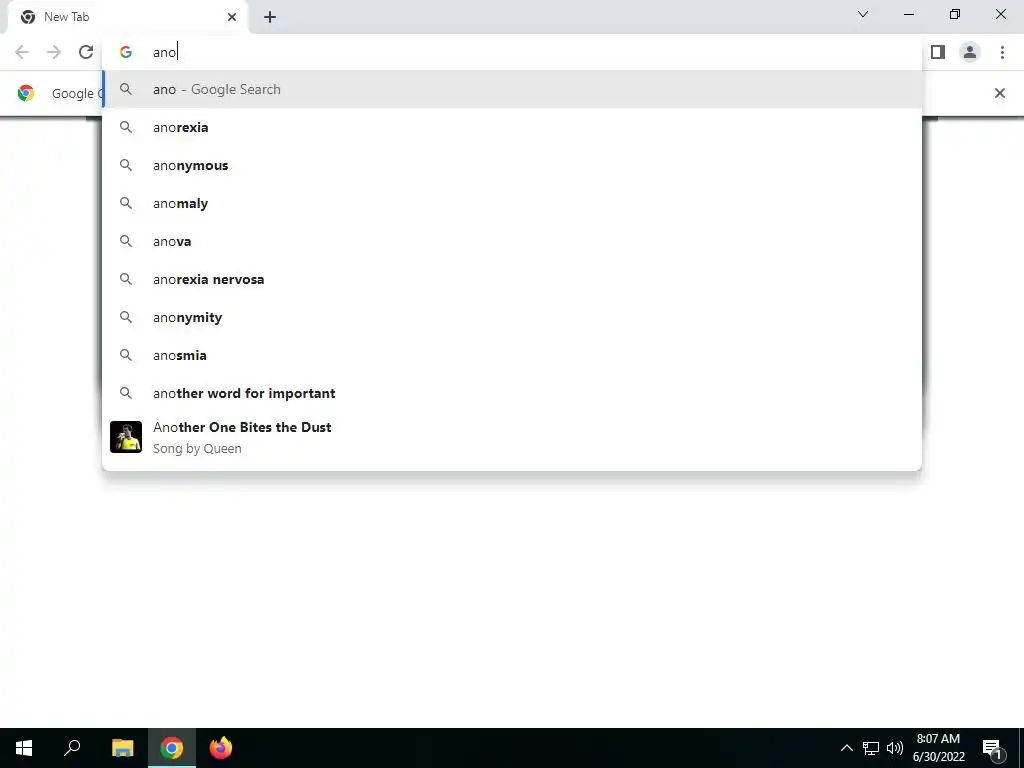The image size is (1024, 768).
Task: Click the search icon beside 'anosmia'
Action: 126,355
